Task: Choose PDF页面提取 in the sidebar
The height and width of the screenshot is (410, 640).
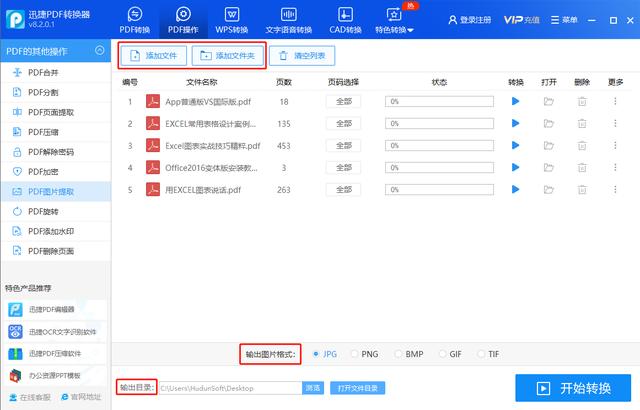Action: pos(56,112)
